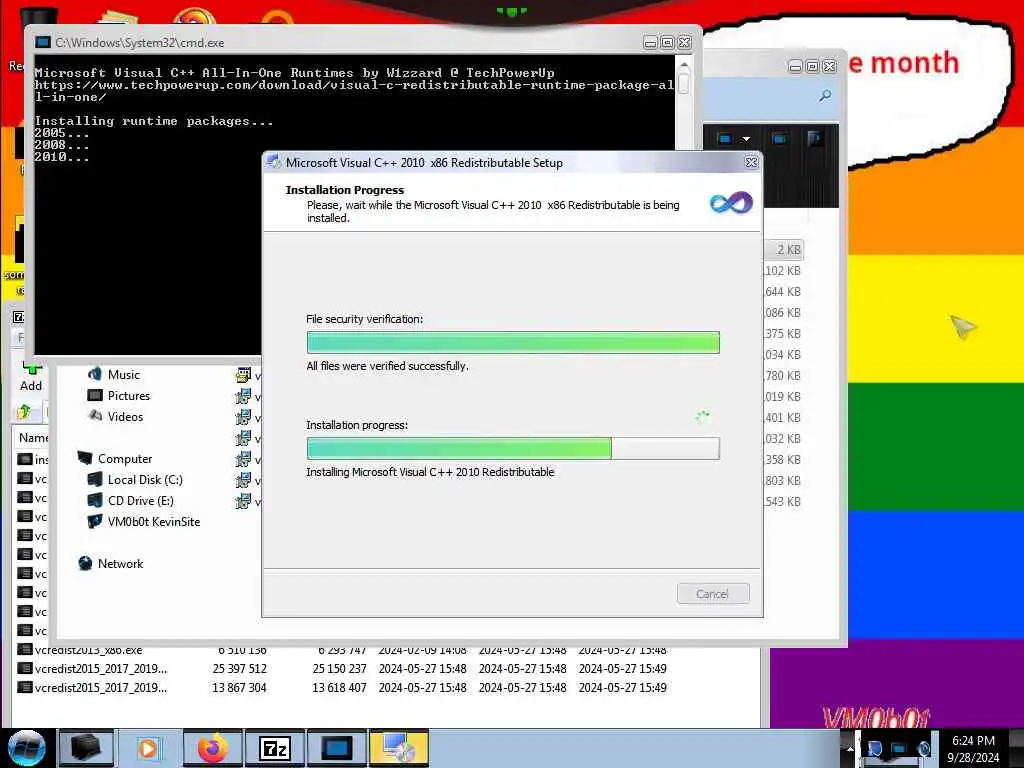Click the 2 KB size cell in Explorer
Screen dimensions: 1024x768
788,249
